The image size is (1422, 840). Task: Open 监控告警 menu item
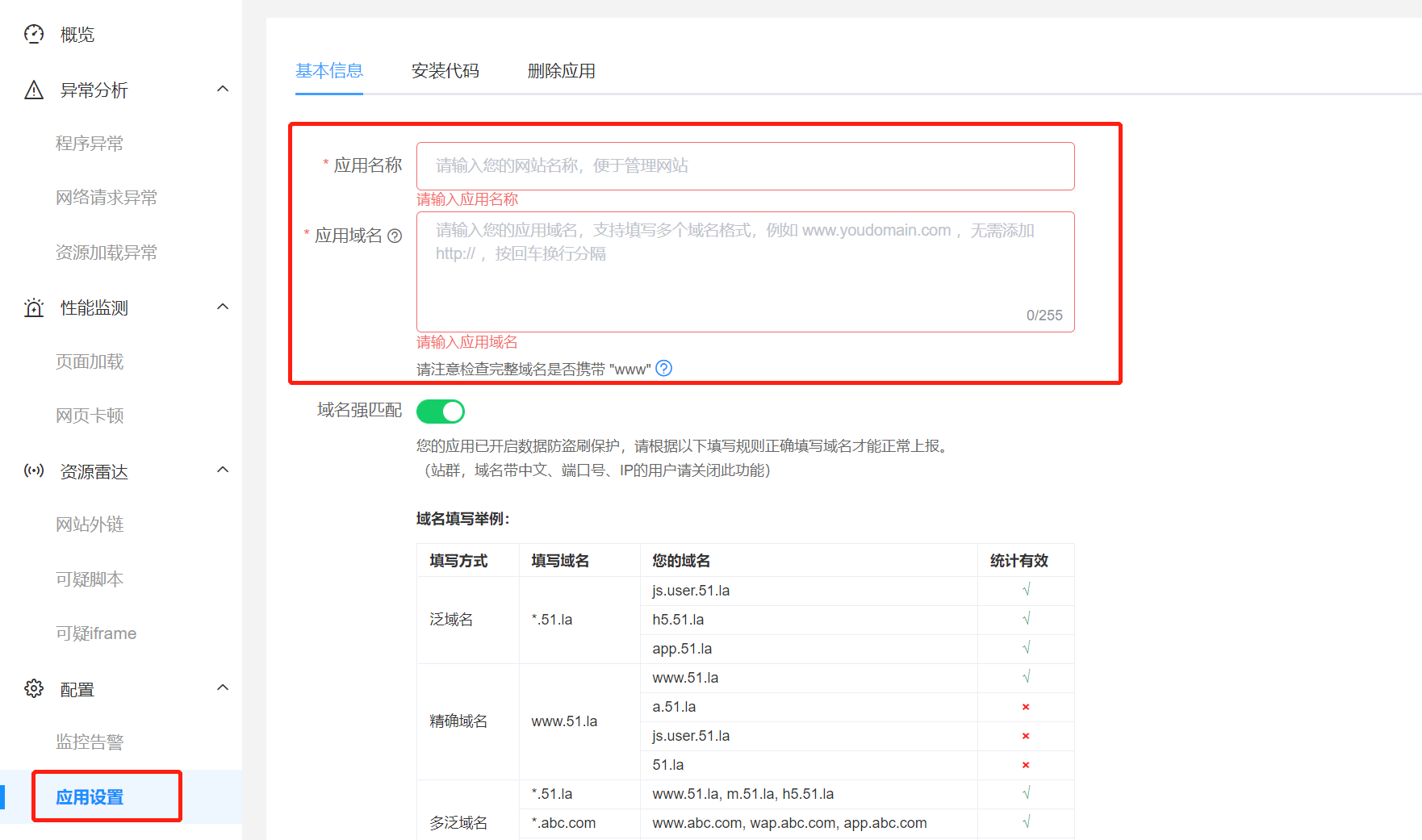pyautogui.click(x=90, y=742)
